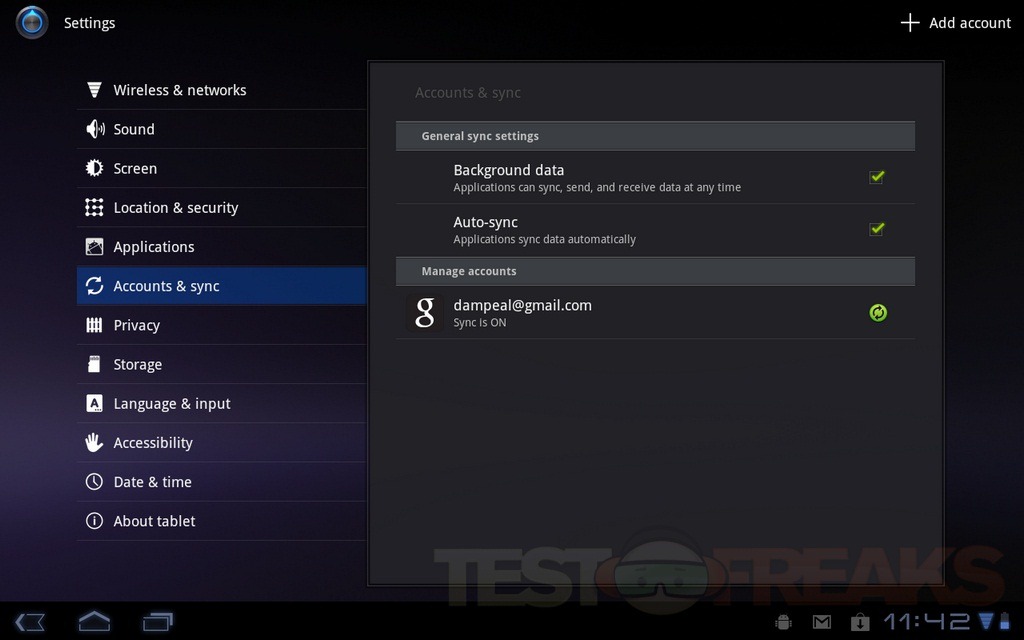Open the Recent apps switcher

pos(158,621)
